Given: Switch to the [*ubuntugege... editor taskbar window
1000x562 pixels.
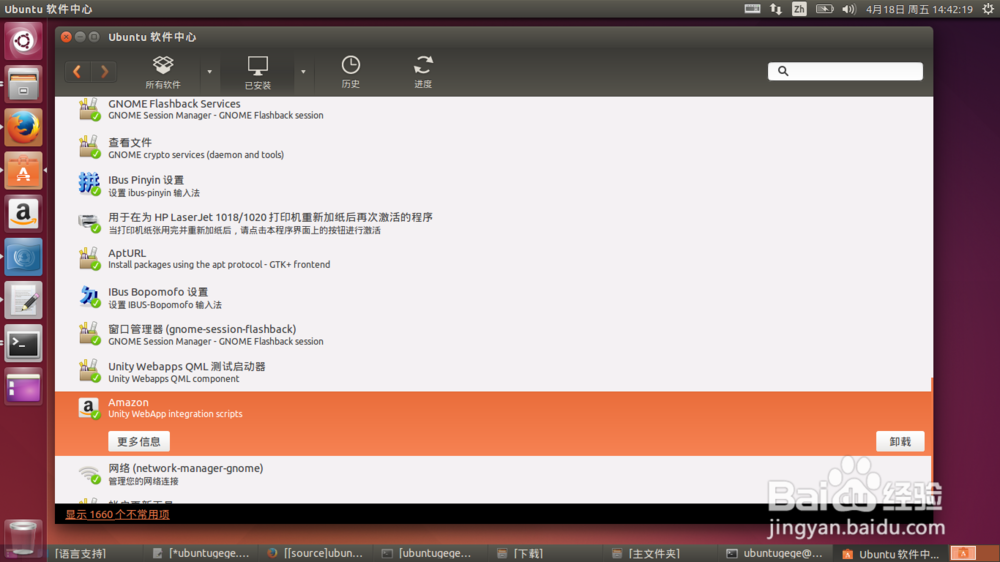Looking at the screenshot, I should (201, 554).
